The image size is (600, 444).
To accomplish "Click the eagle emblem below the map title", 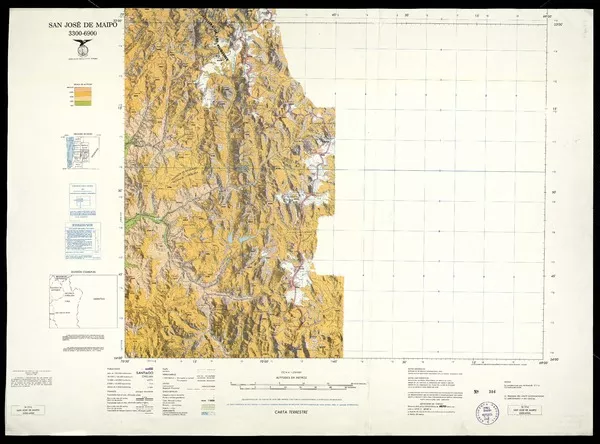I will pos(81,49).
